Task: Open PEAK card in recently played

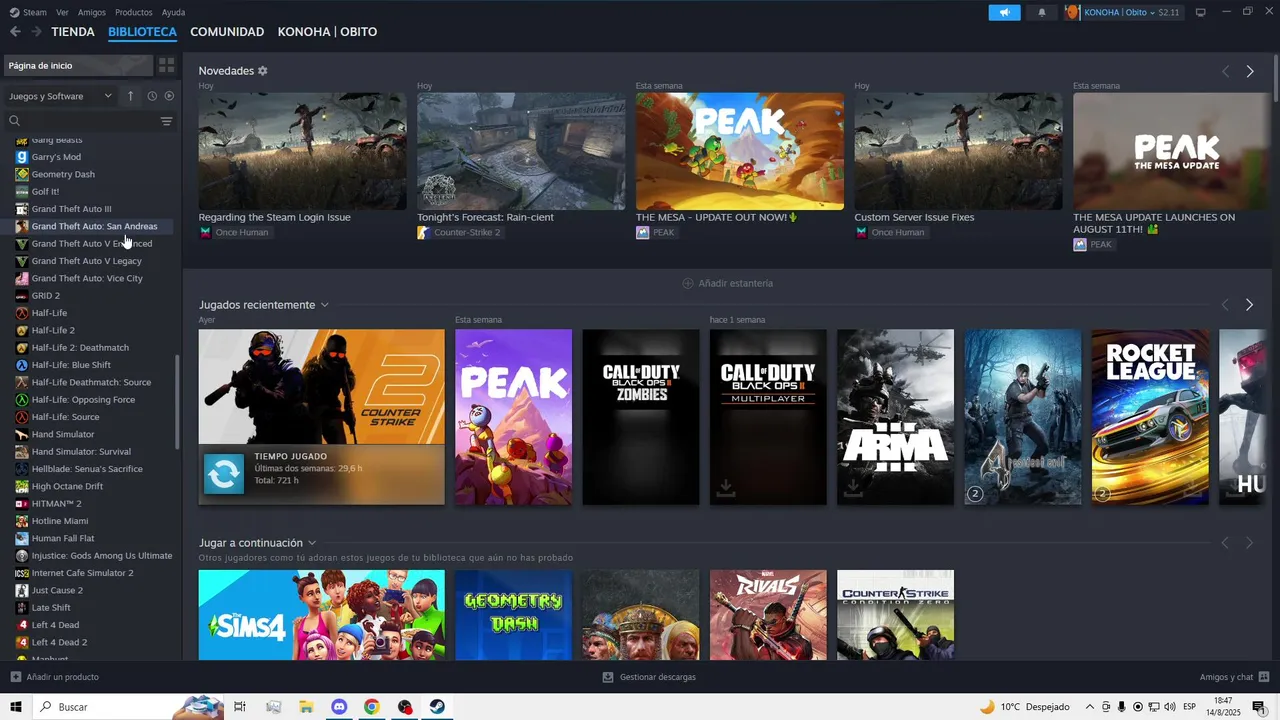Action: (513, 417)
